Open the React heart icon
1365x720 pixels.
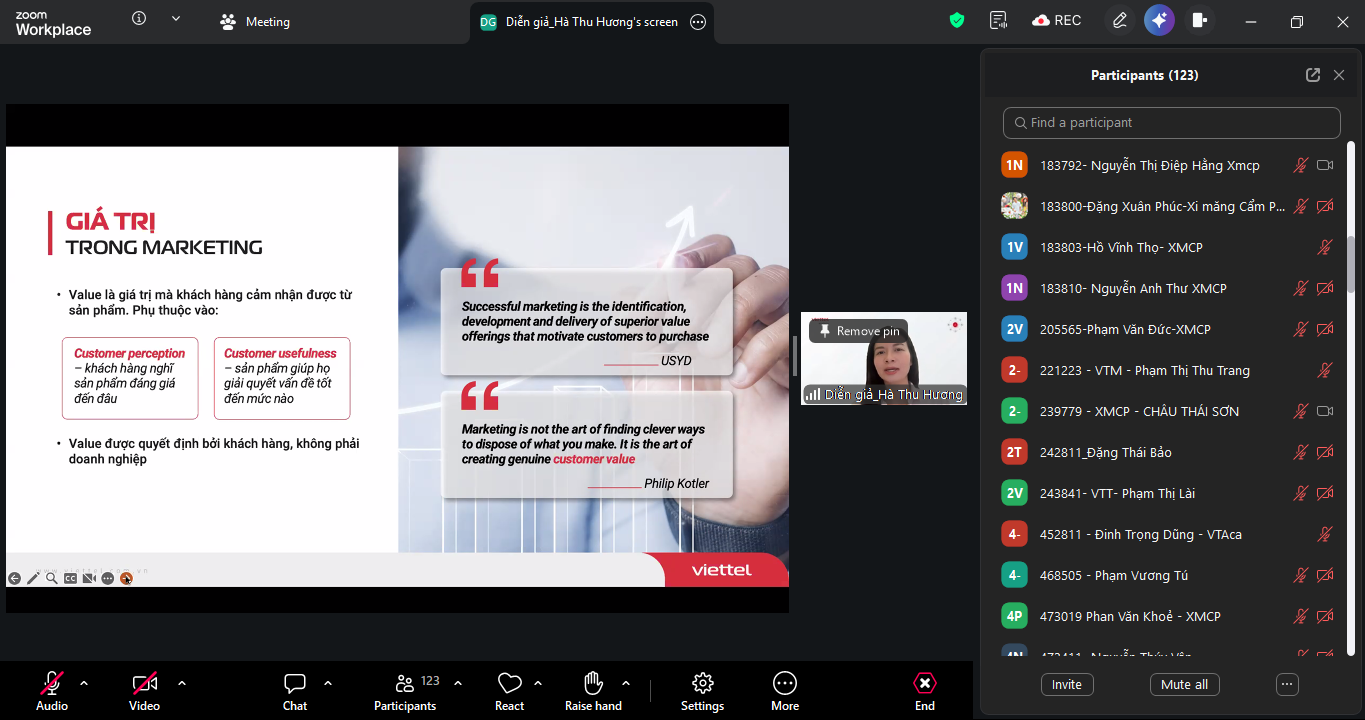[509, 684]
